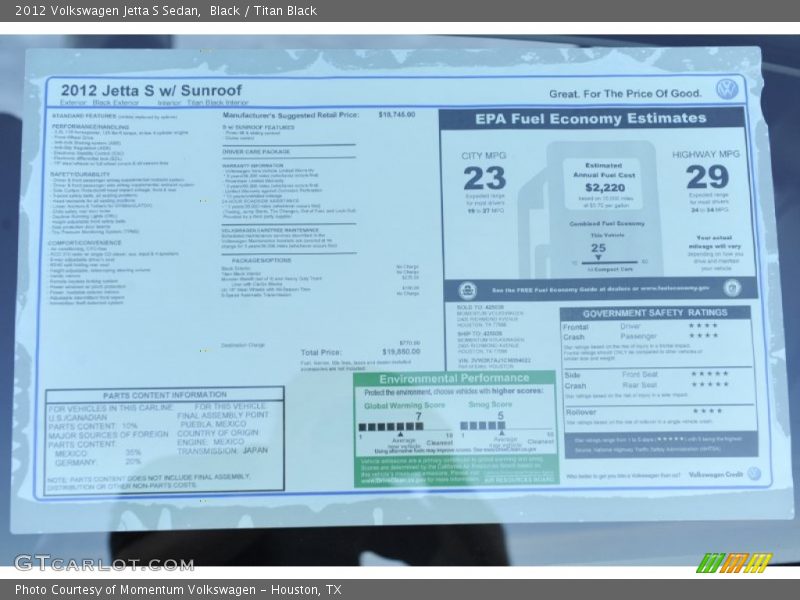Click the Side Crash Front Seat stars
Screen dimensions: 800x600
(x=709, y=373)
